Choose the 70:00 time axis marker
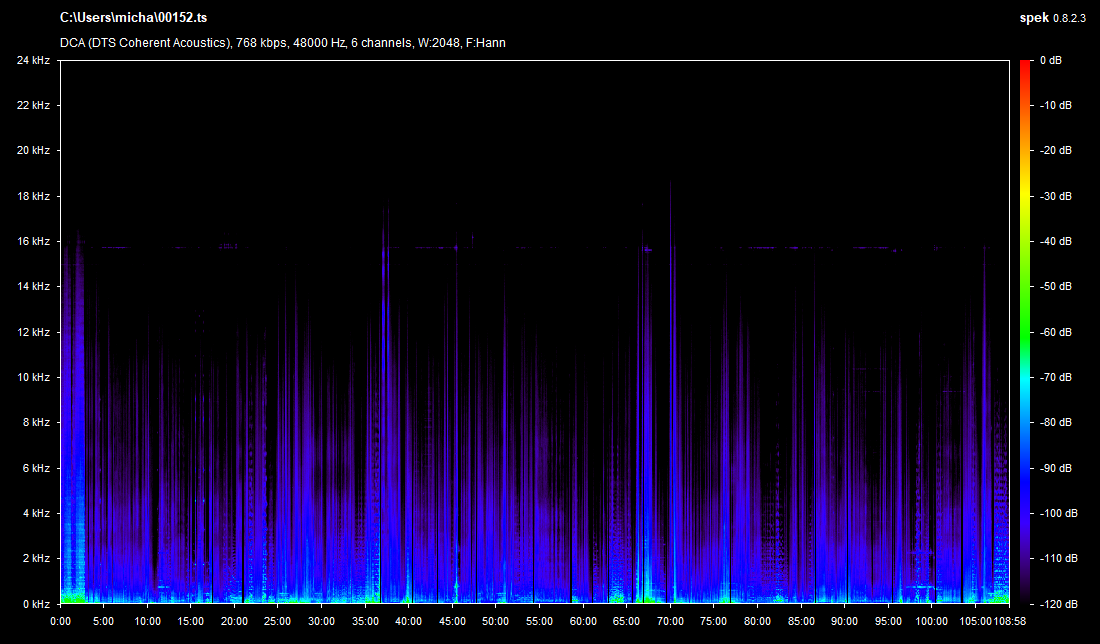 (x=670, y=620)
